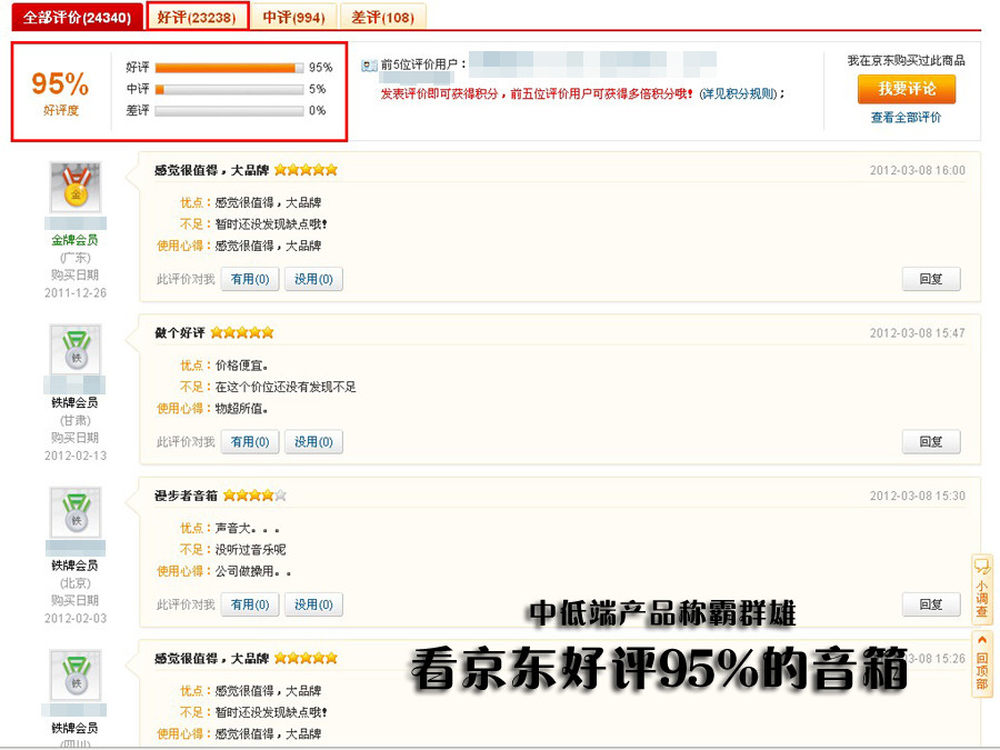Viewport: 1000px width, 750px height.
Task: Click the star rating on the 15:26 review
Action: tap(306, 658)
